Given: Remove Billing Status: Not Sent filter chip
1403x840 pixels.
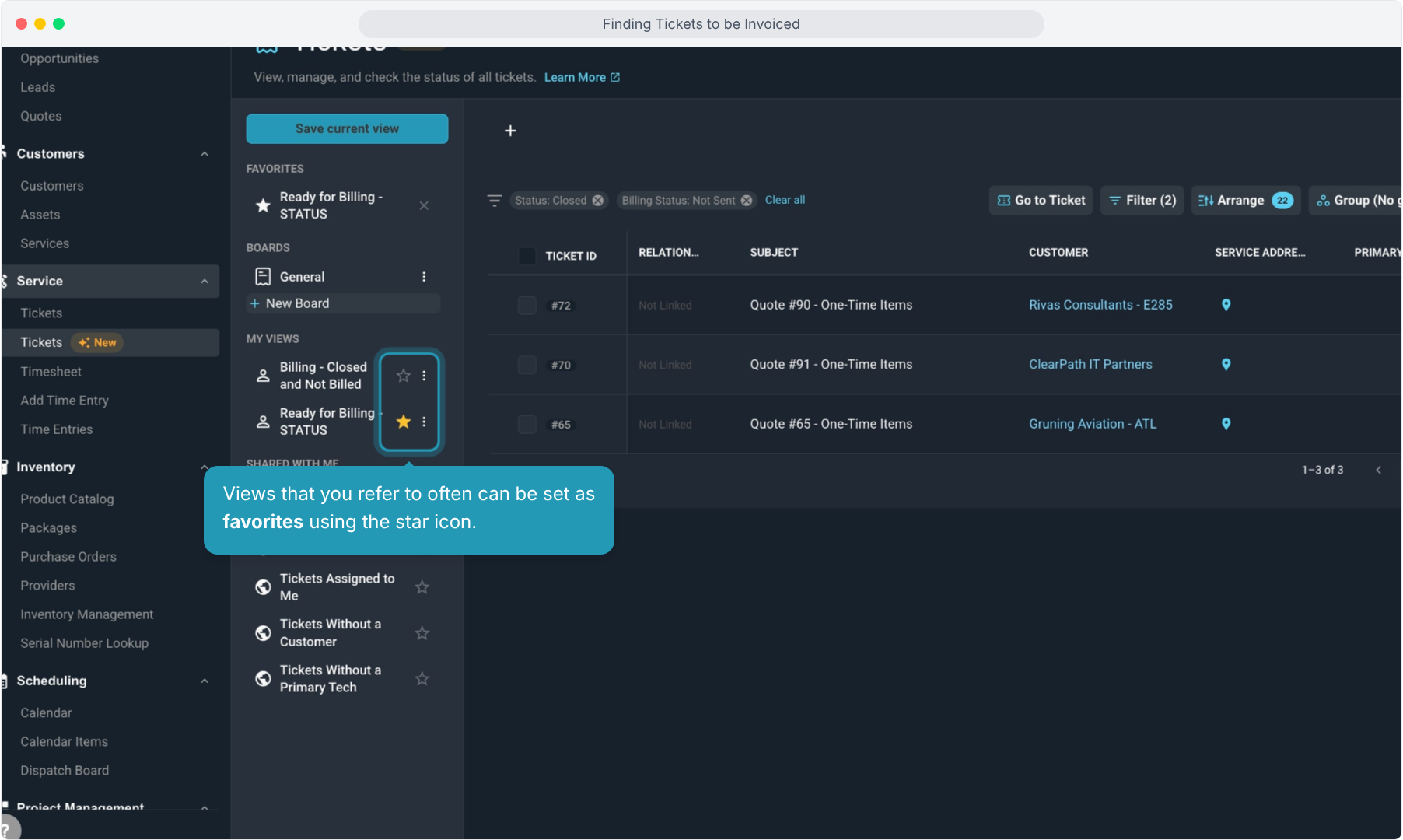Looking at the screenshot, I should [747, 201].
